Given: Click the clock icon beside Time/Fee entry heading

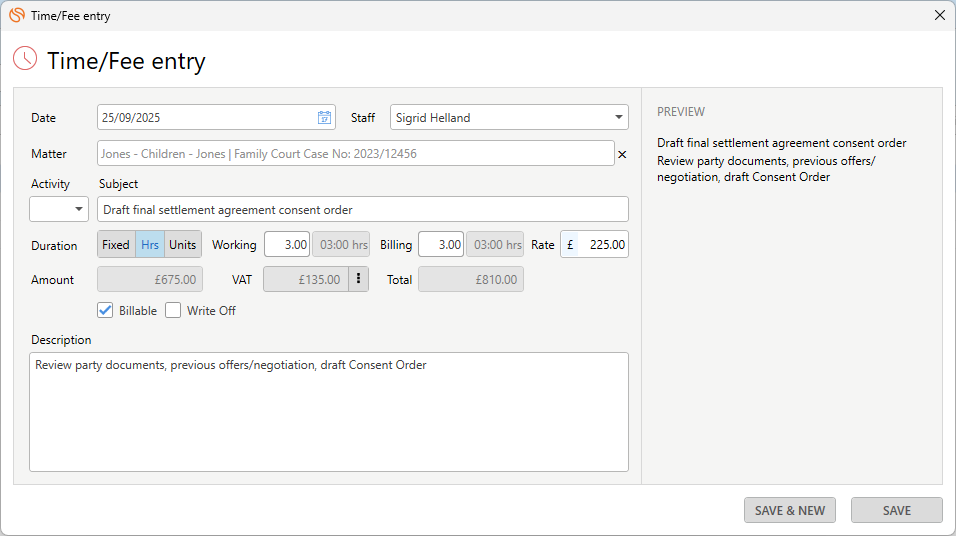Looking at the screenshot, I should coord(24,59).
